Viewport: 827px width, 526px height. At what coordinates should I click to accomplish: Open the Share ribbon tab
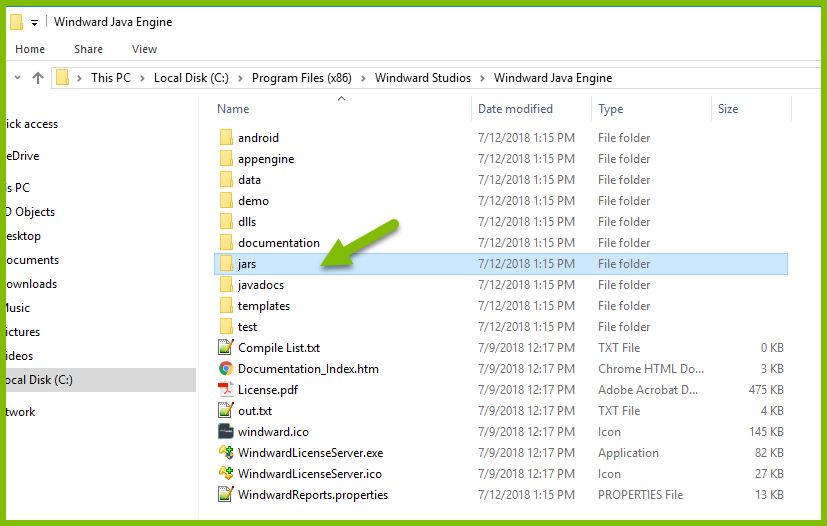click(x=88, y=49)
